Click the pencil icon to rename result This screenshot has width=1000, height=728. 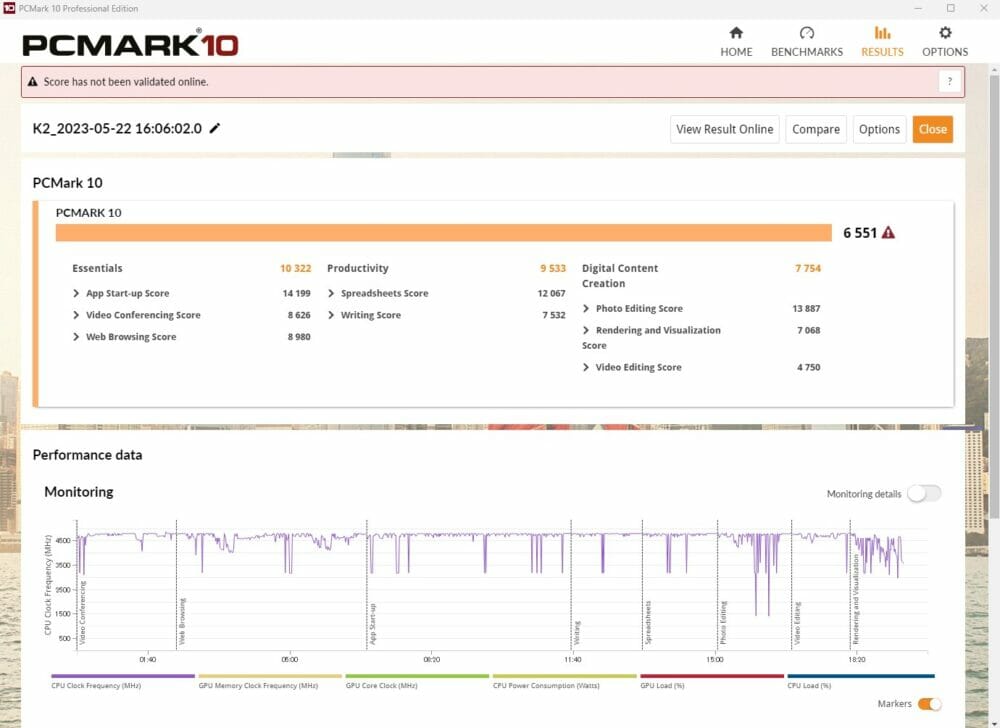click(x=215, y=129)
